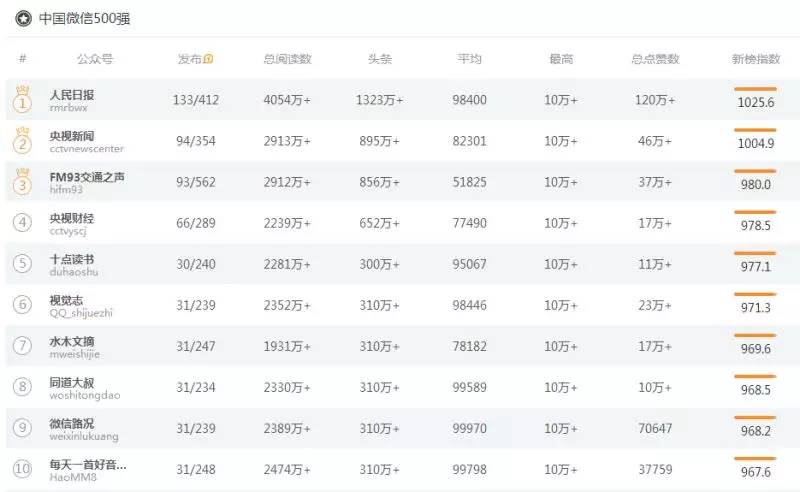Open the 每天一首好音... account link

[88, 465]
